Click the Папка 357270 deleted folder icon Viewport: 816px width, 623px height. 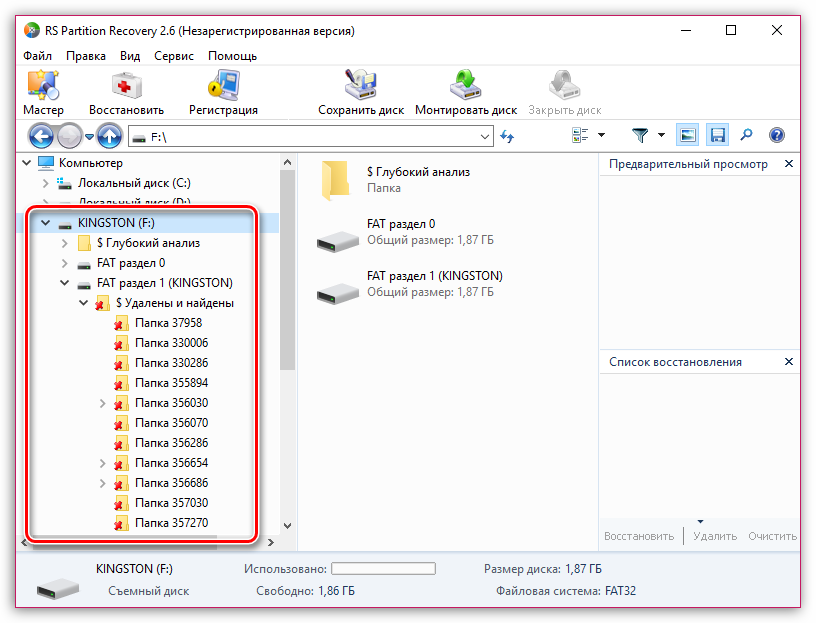pyautogui.click(x=121, y=523)
